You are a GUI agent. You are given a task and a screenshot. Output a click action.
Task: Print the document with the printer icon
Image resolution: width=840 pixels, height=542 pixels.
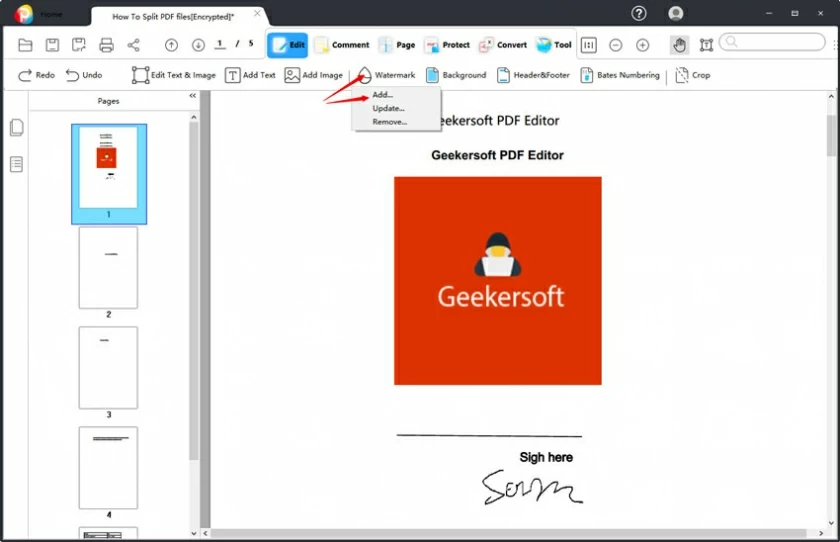pyautogui.click(x=106, y=45)
